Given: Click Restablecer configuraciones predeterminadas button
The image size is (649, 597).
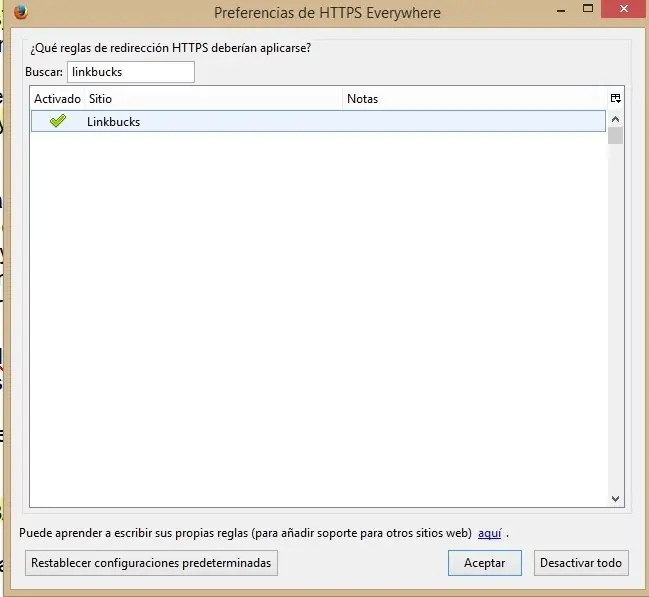Looking at the screenshot, I should click(151, 563).
